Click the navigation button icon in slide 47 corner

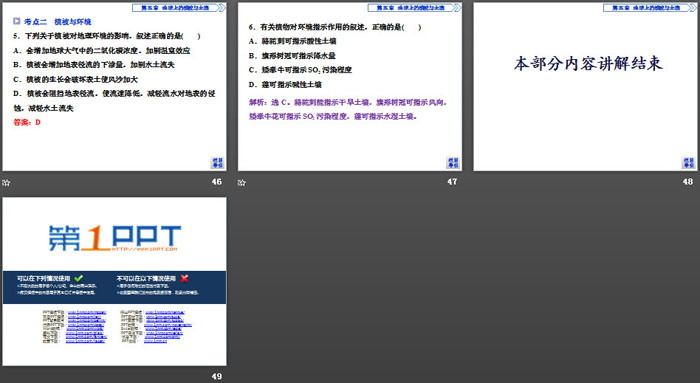(x=453, y=162)
